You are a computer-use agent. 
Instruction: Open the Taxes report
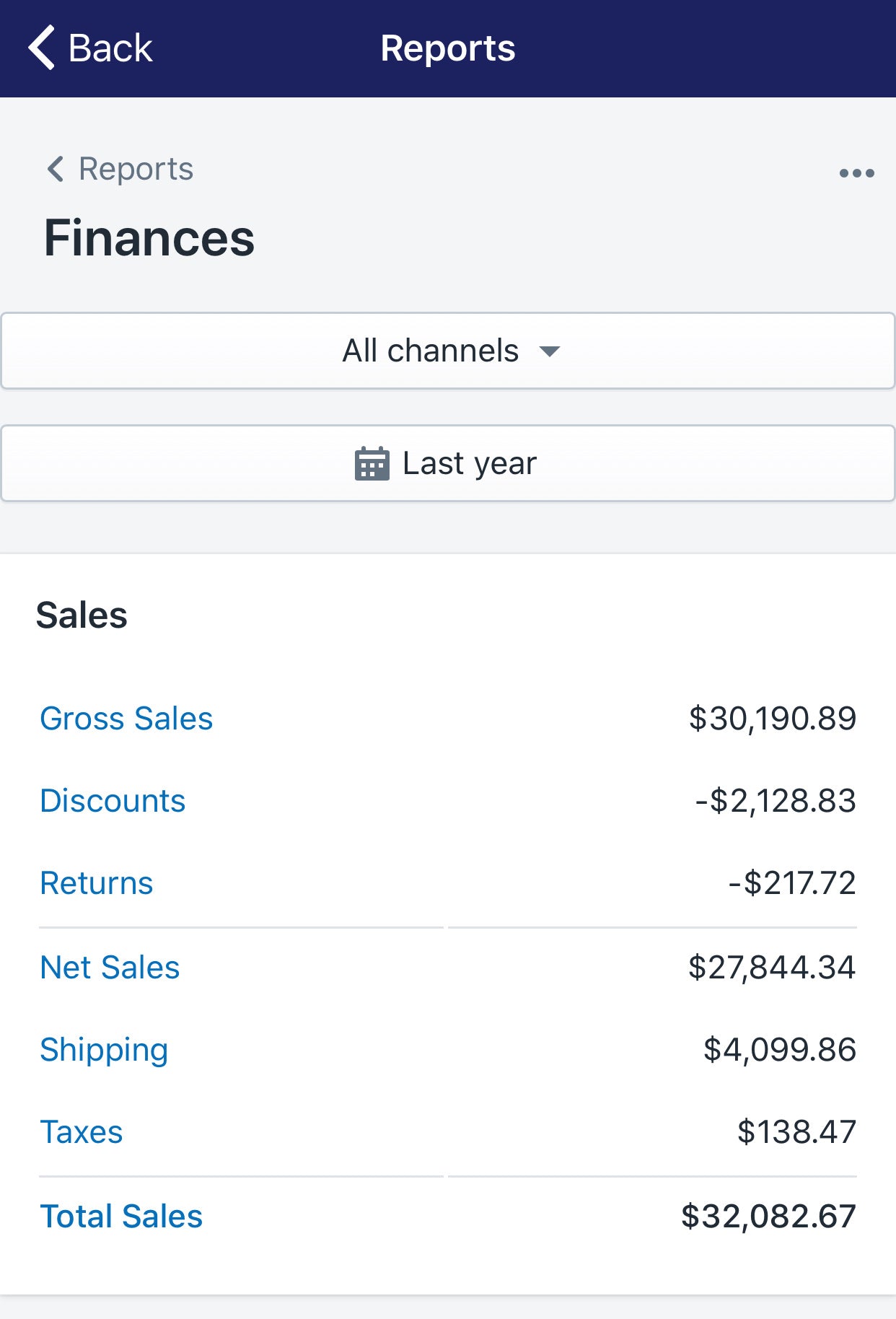[x=82, y=1132]
